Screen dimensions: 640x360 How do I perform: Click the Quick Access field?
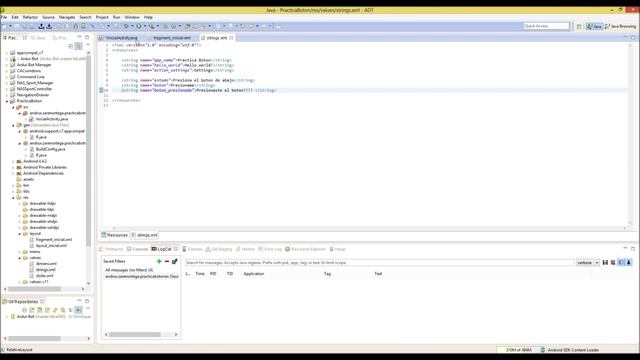pos(546,26)
